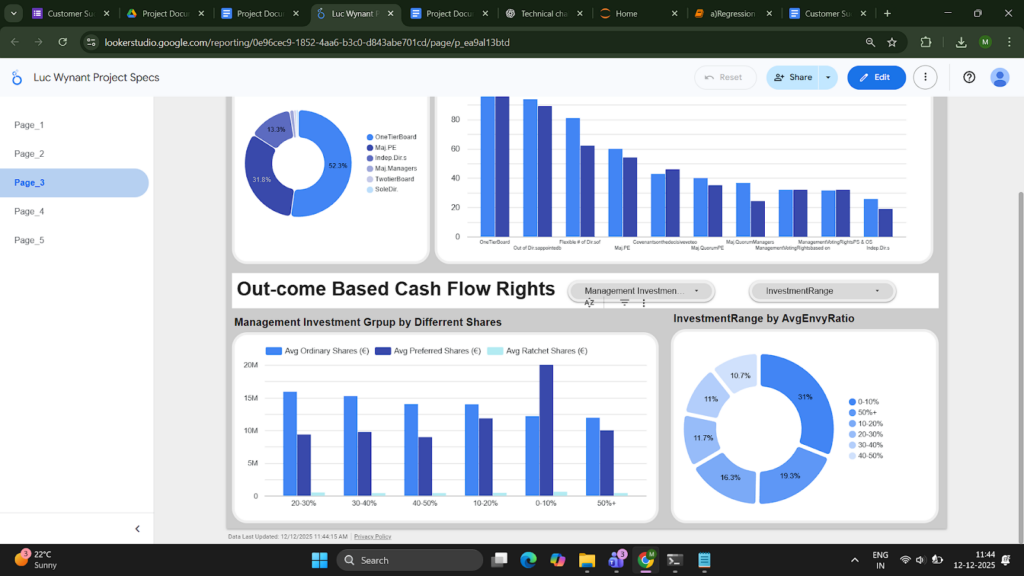This screenshot has width=1024, height=576.
Task: Expand the Share button dropdown arrow
Action: 828,77
